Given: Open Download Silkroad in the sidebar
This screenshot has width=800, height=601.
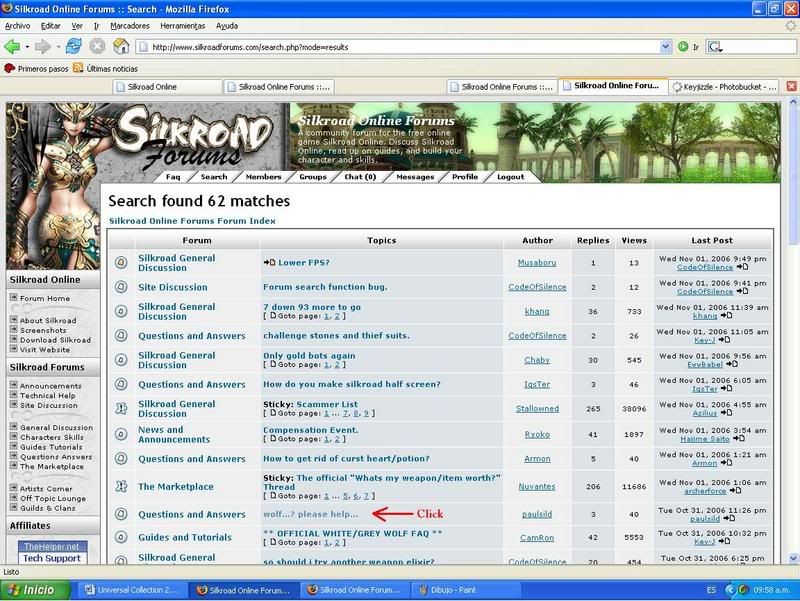Looking at the screenshot, I should coord(55,340).
